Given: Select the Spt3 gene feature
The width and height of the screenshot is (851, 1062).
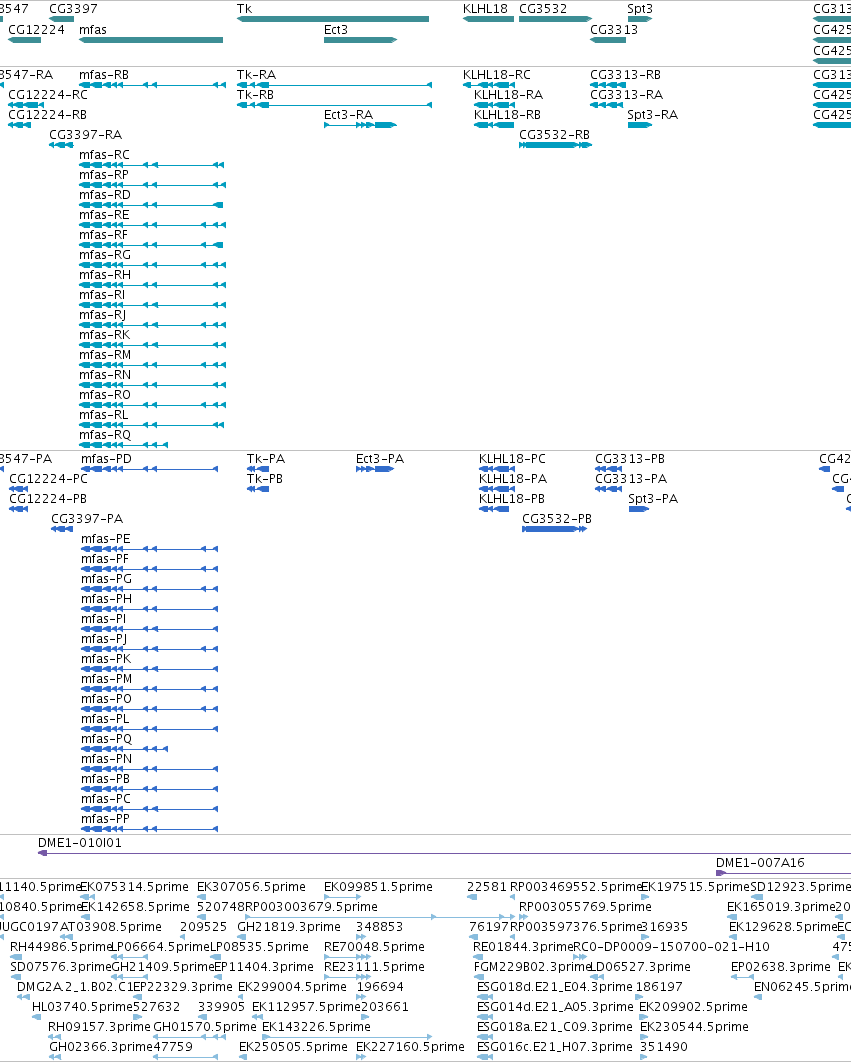Looking at the screenshot, I should (640, 19).
